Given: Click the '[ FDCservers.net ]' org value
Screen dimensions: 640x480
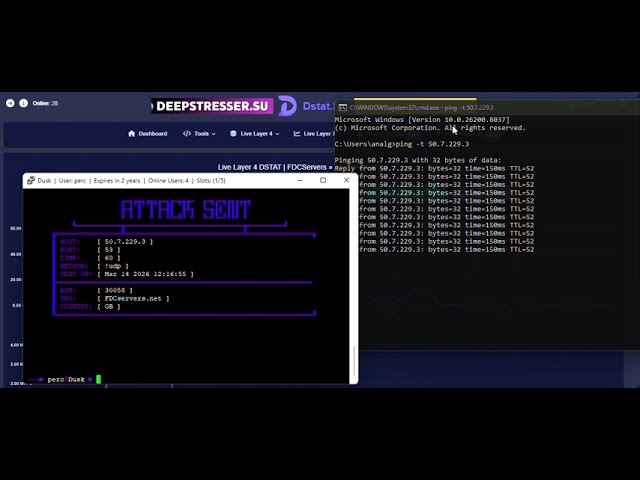Looking at the screenshot, I should coord(133,298).
